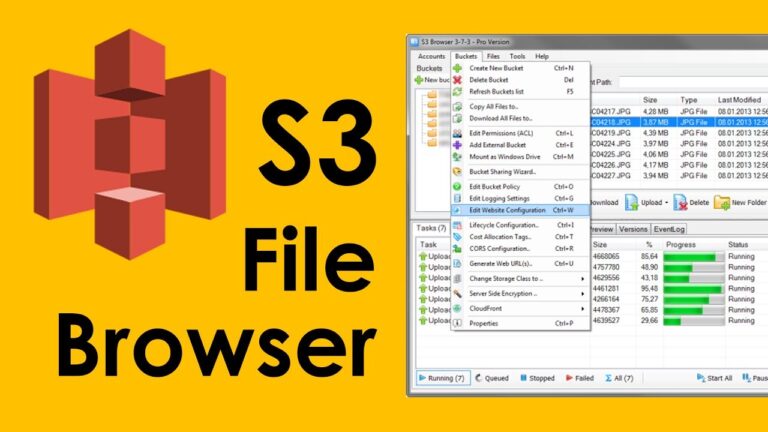Sort tasks by Progress column header
Image resolution: width=768 pixels, height=432 pixels.
click(681, 244)
